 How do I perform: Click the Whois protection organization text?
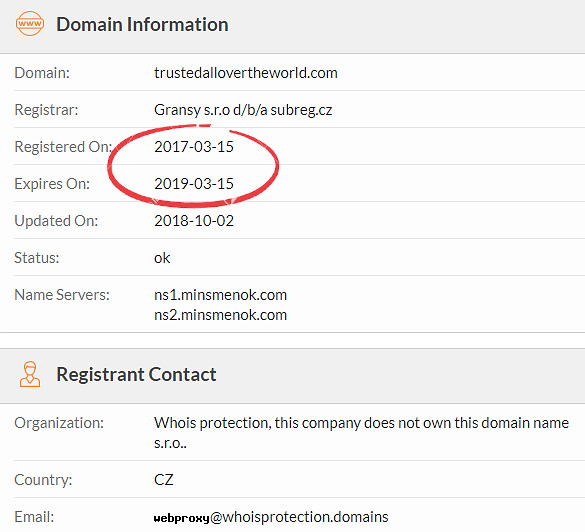[361, 433]
